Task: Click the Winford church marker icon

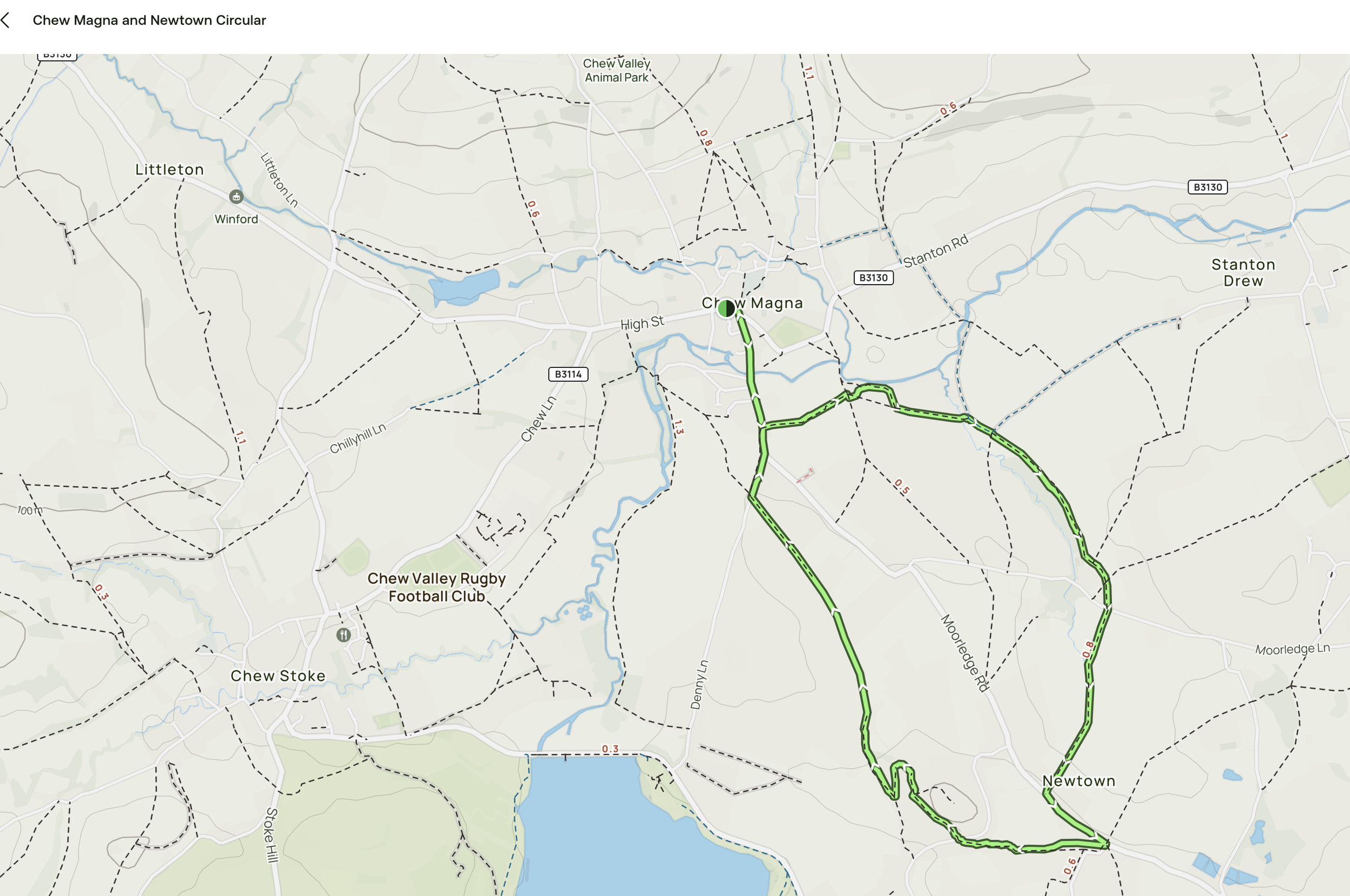Action: click(x=236, y=197)
